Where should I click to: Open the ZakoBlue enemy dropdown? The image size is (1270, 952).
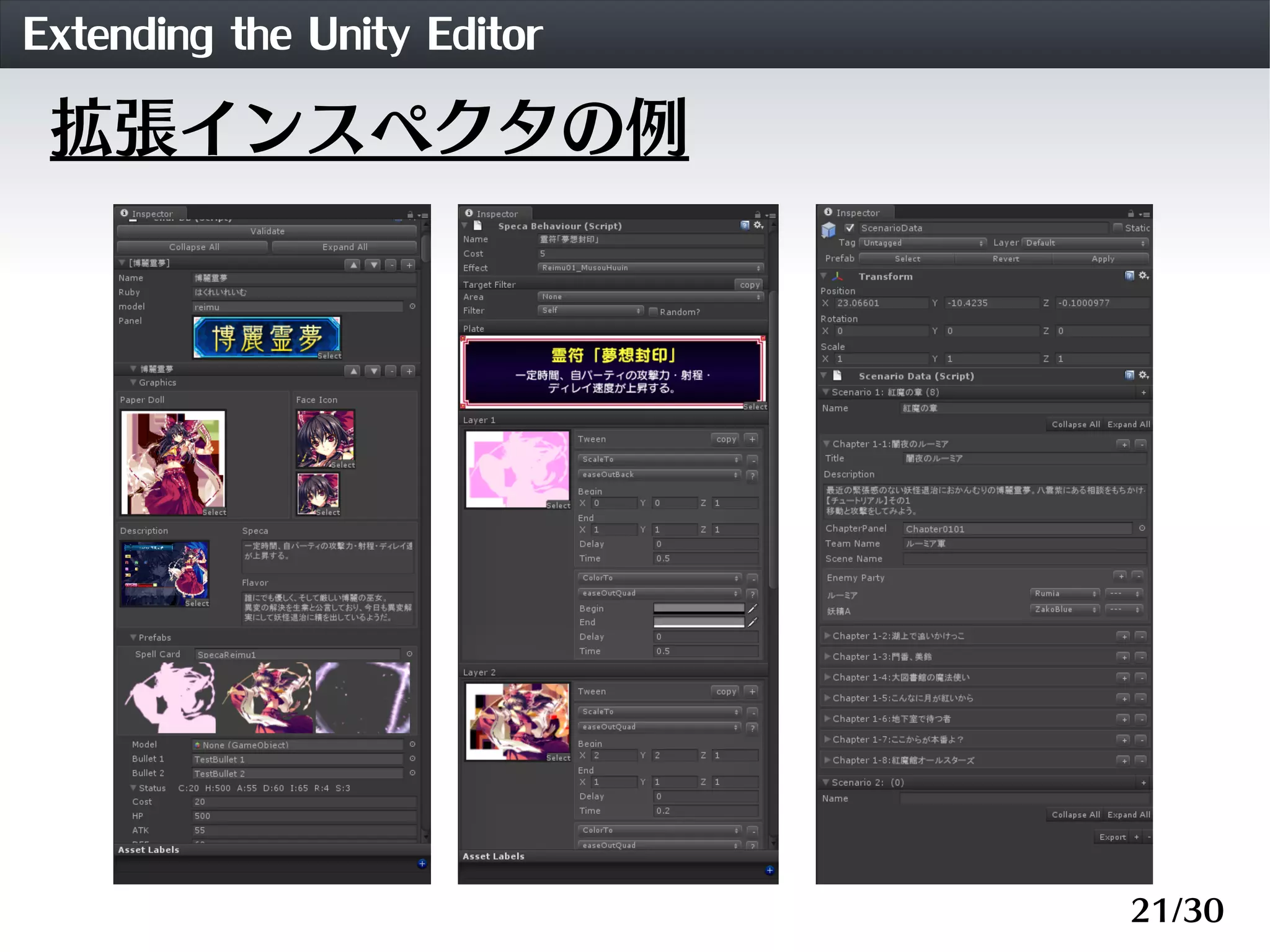pyautogui.click(x=1064, y=609)
